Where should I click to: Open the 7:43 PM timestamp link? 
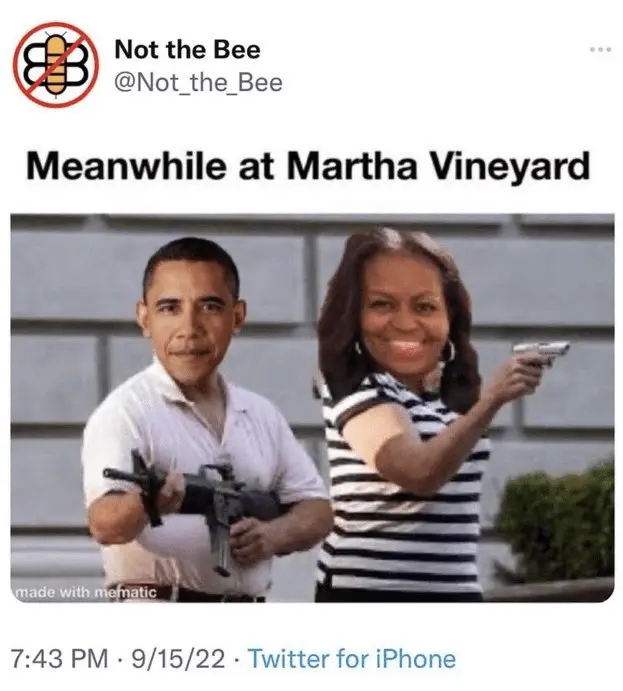click(59, 659)
